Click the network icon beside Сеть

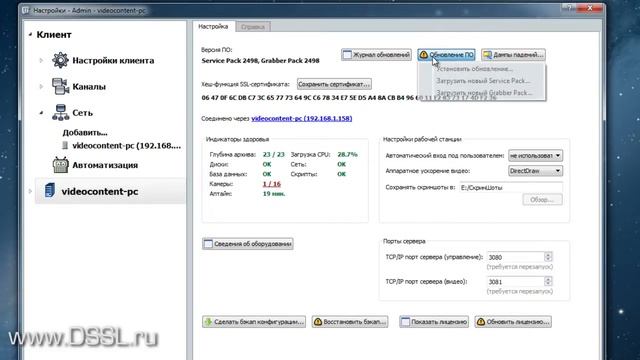pos(60,113)
